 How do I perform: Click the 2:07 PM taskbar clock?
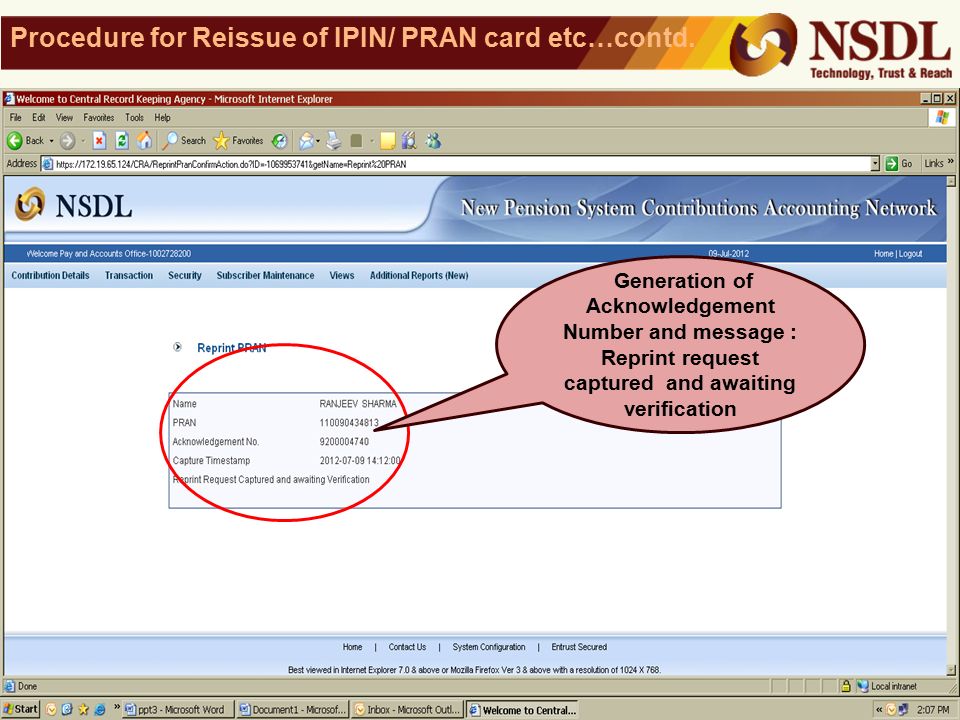click(933, 710)
